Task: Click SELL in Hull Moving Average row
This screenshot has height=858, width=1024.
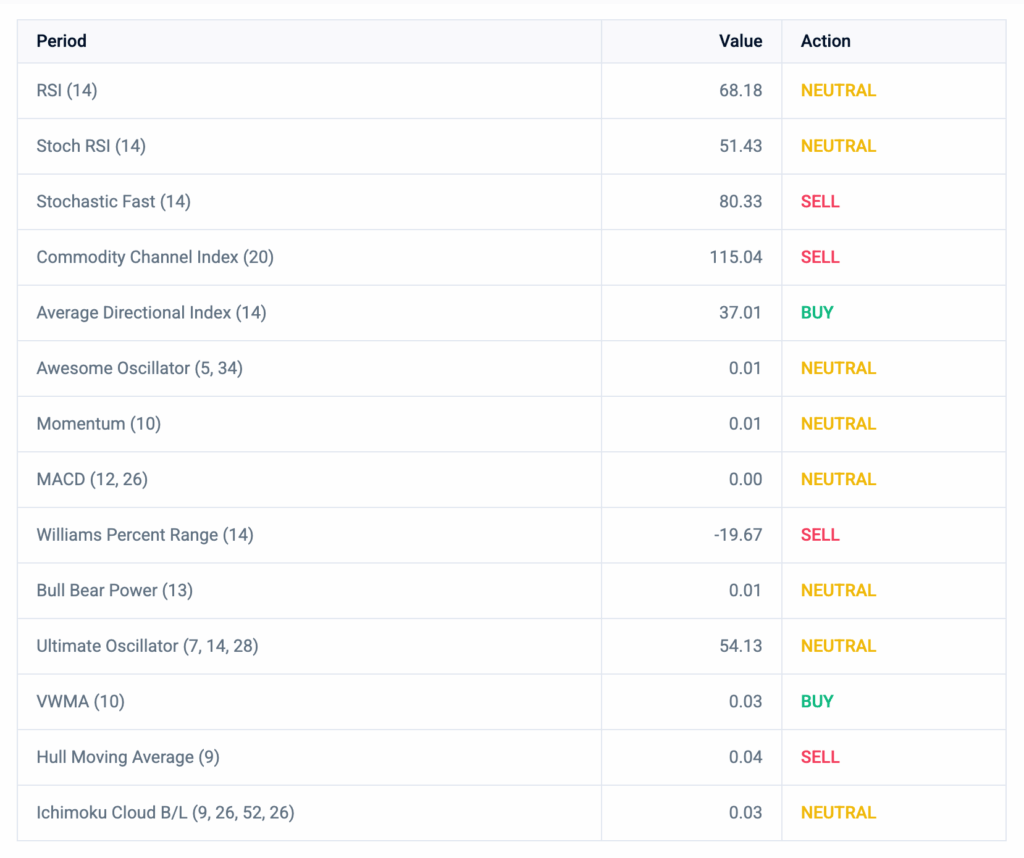Action: pyautogui.click(x=820, y=756)
